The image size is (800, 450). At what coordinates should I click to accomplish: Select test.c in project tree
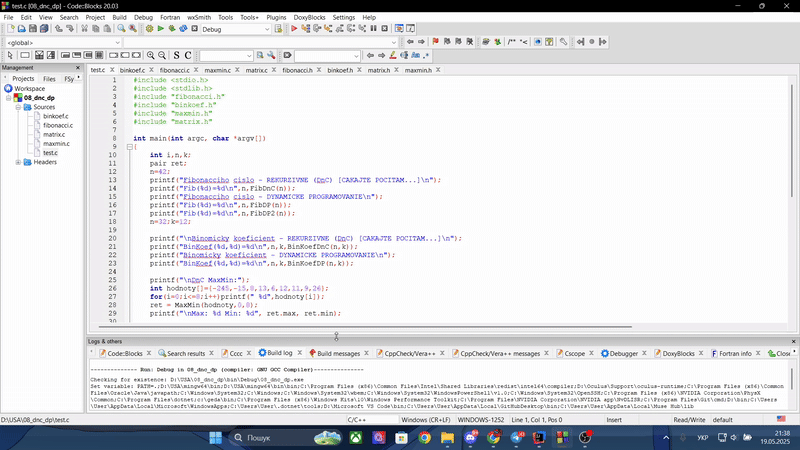point(50,153)
